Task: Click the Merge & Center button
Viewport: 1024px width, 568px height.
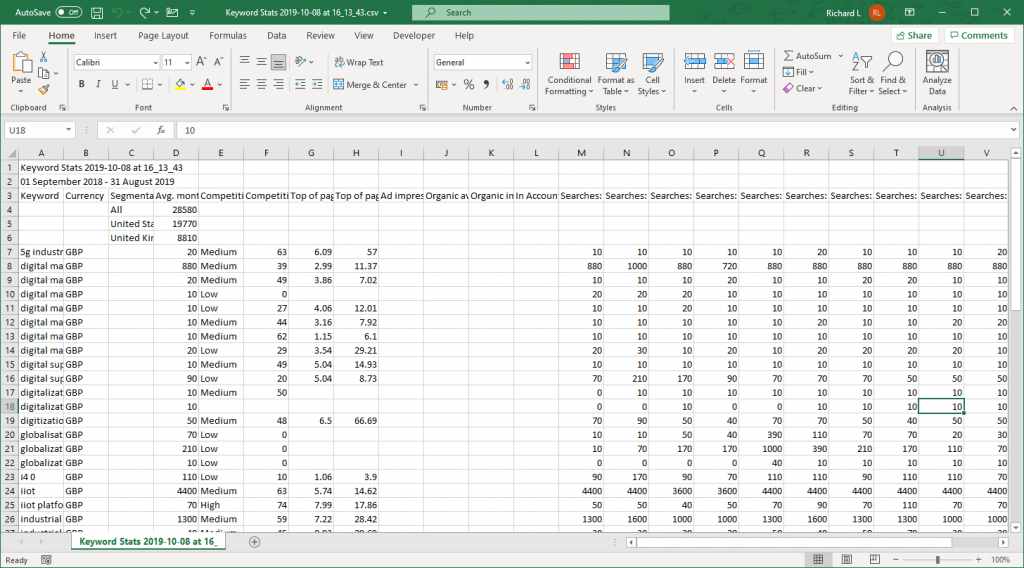Action: click(x=370, y=84)
